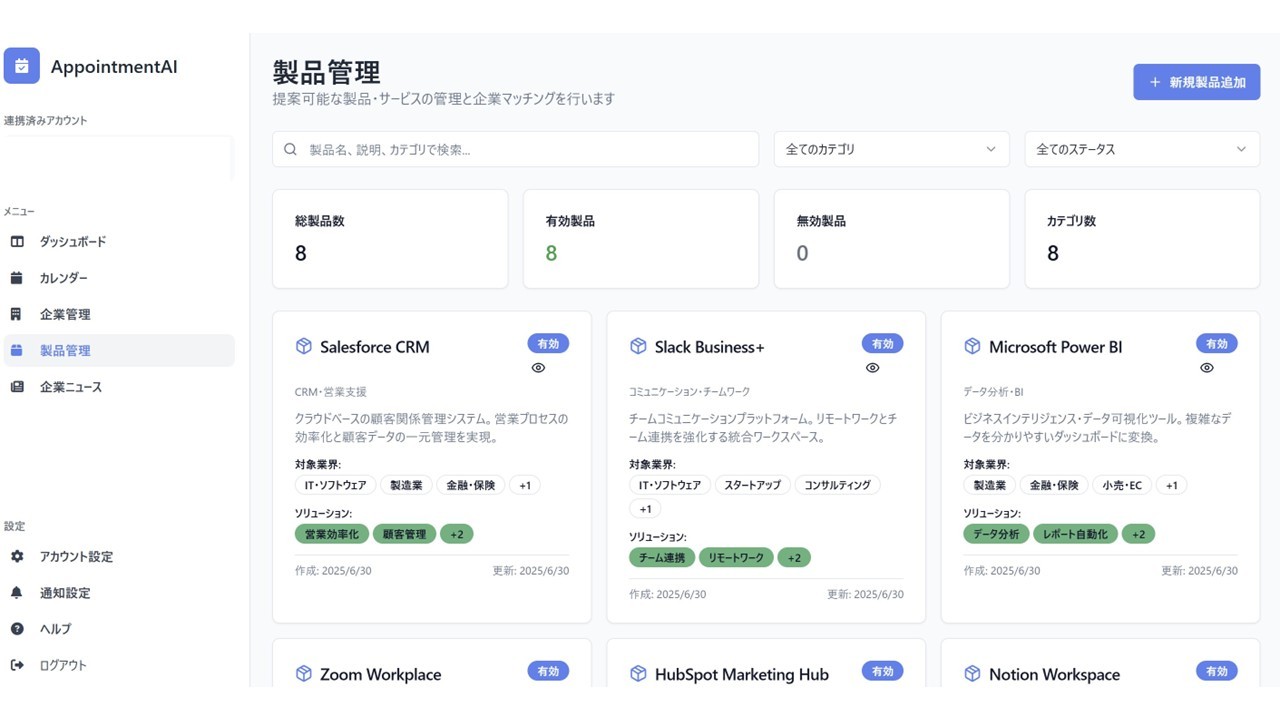Expand +1 industries on Microsoft Power BI card
Image resolution: width=1280 pixels, height=720 pixels.
(1172, 485)
